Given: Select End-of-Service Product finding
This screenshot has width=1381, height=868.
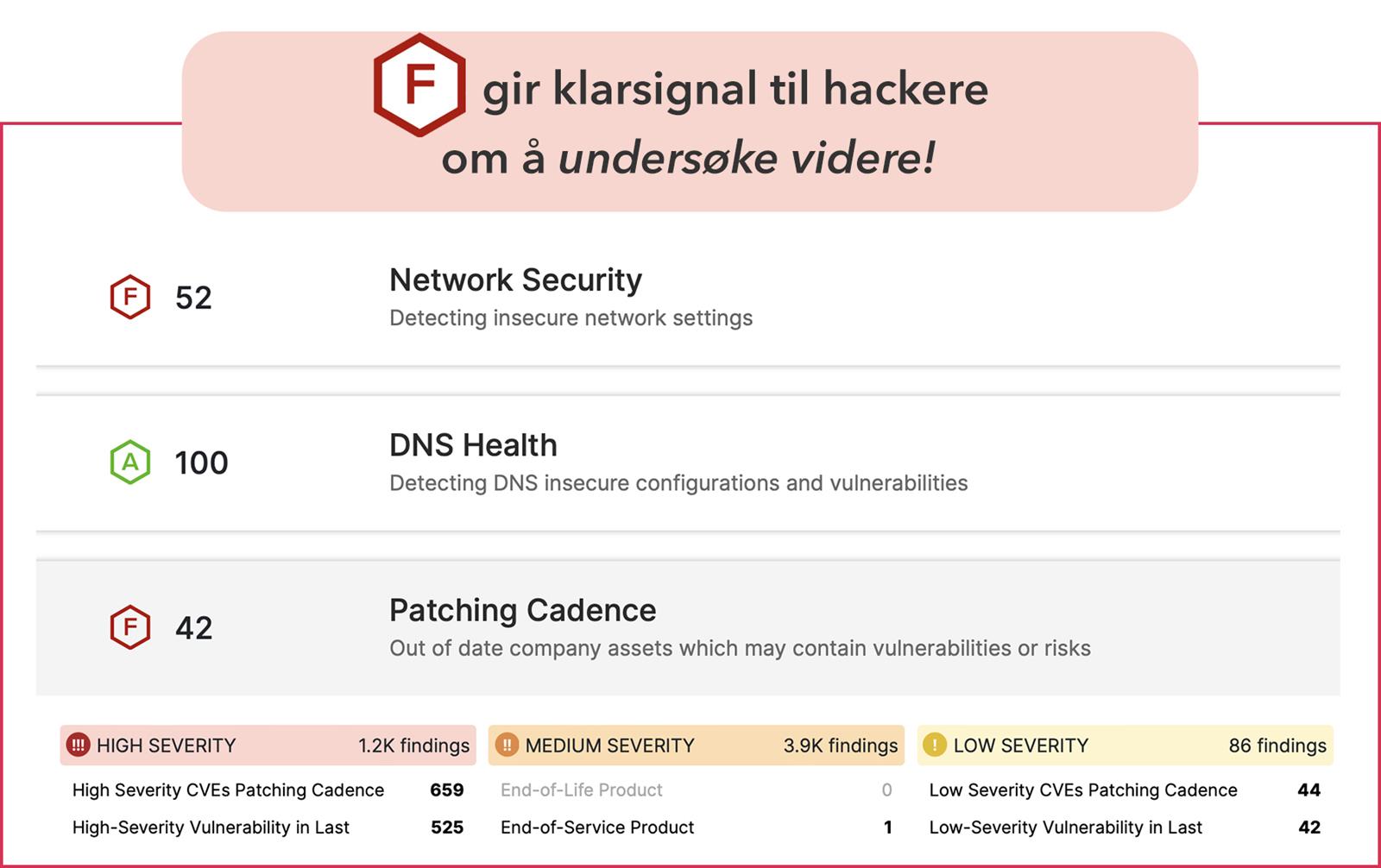Looking at the screenshot, I should tap(697, 827).
